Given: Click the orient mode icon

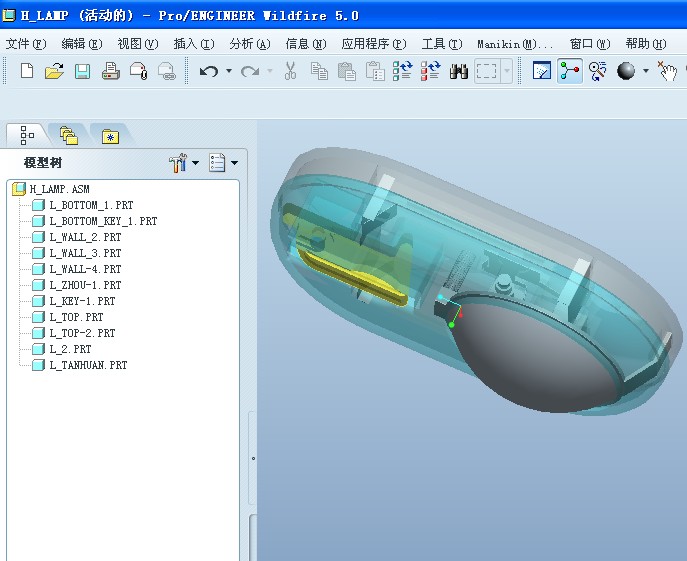Looking at the screenshot, I should click(597, 71).
